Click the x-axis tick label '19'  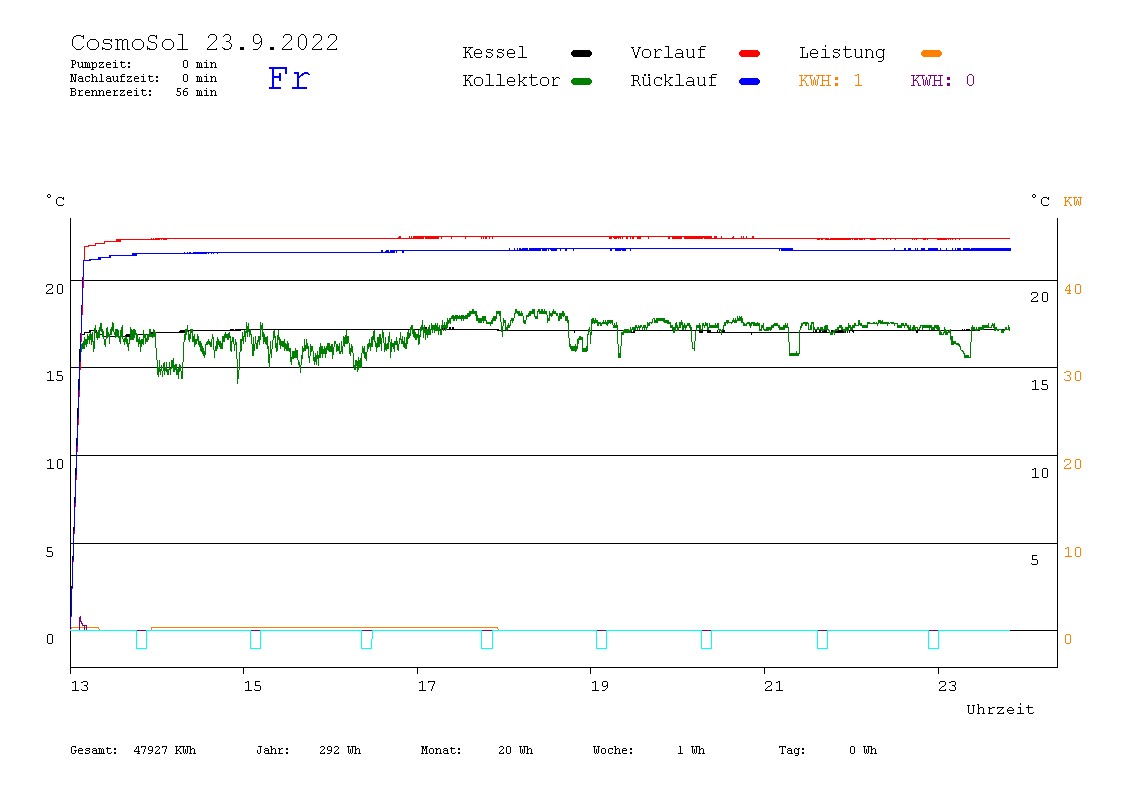600,686
